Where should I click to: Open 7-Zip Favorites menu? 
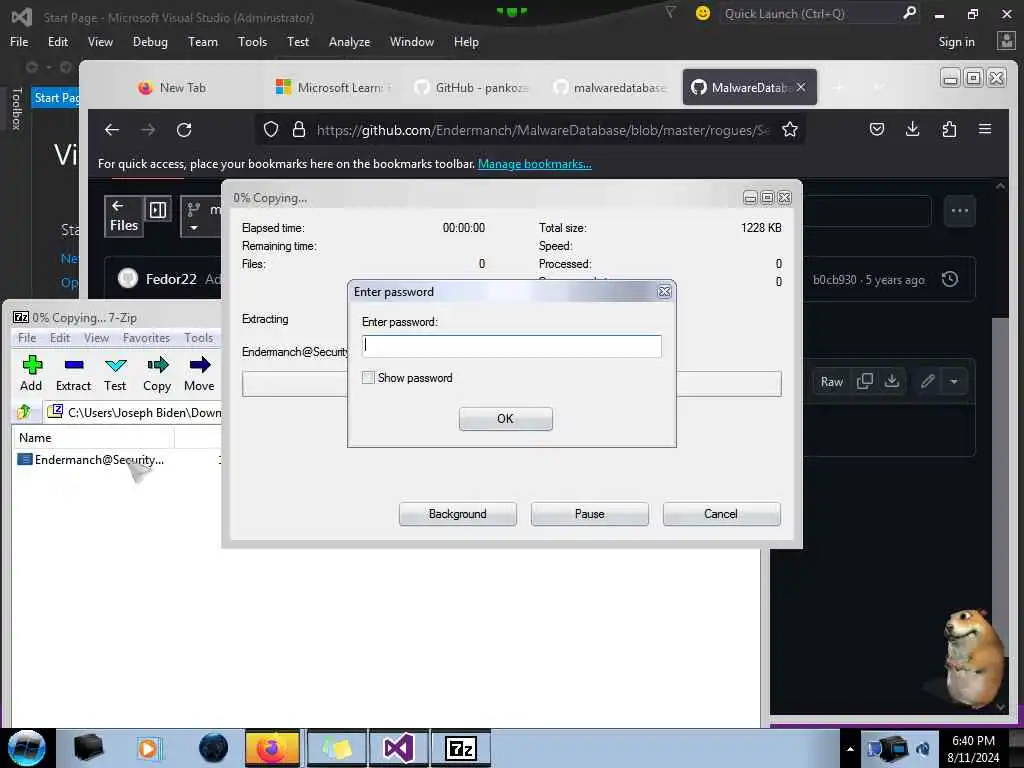point(146,338)
